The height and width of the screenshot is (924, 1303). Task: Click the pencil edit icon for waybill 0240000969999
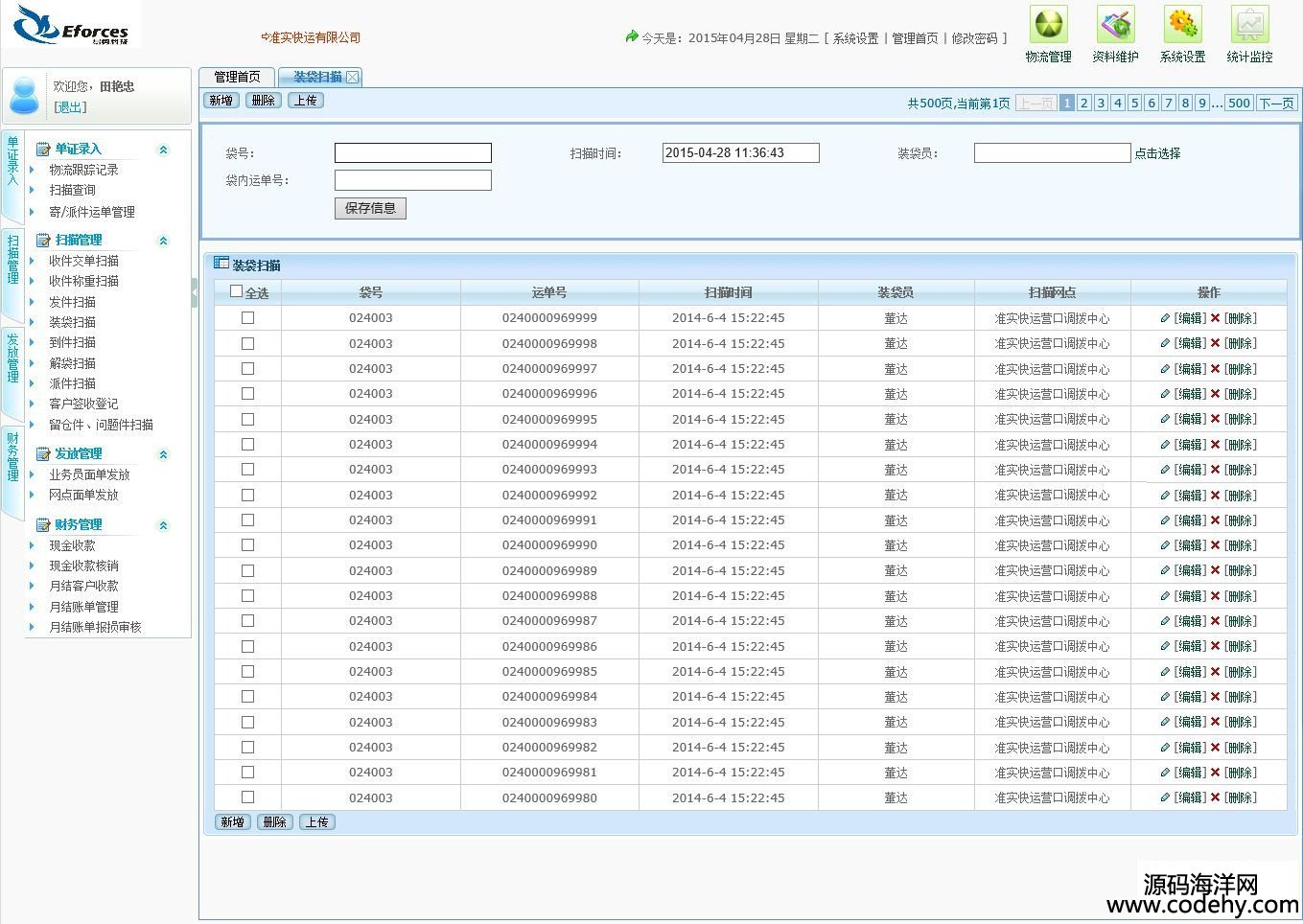coord(1165,318)
